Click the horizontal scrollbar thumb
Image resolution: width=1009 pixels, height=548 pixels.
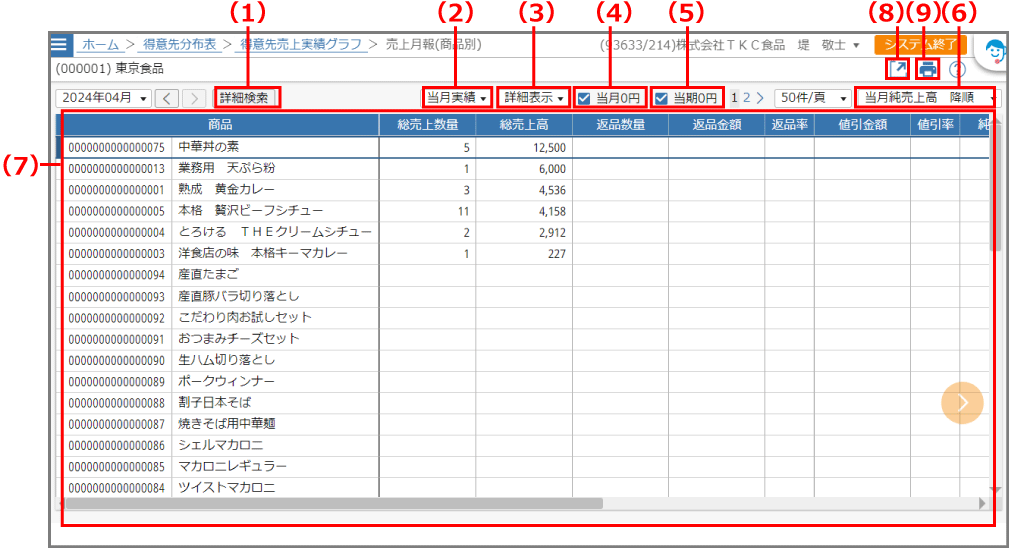click(334, 503)
